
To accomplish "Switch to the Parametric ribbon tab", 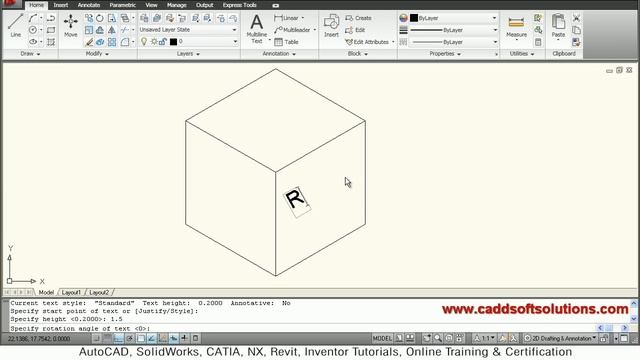I will click(x=122, y=5).
